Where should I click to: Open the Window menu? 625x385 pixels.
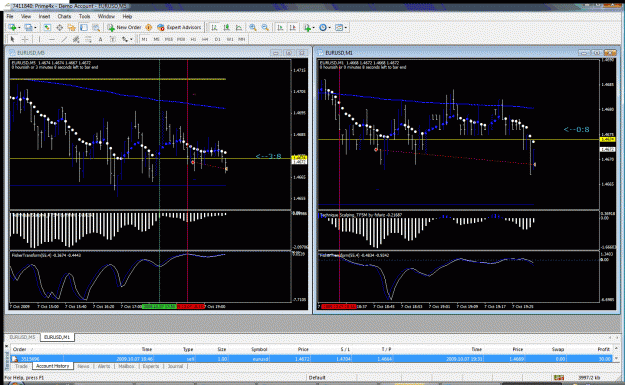tap(106, 16)
